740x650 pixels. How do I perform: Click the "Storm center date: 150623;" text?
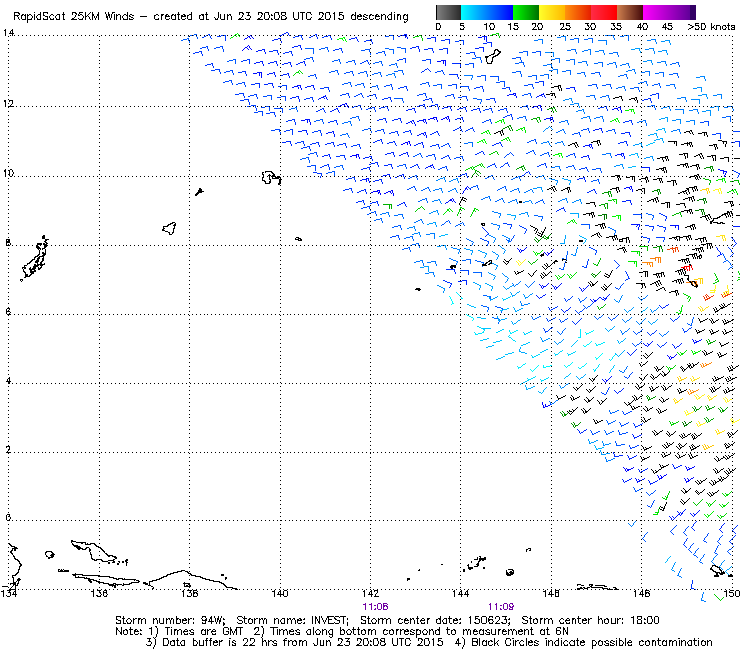tap(435, 620)
